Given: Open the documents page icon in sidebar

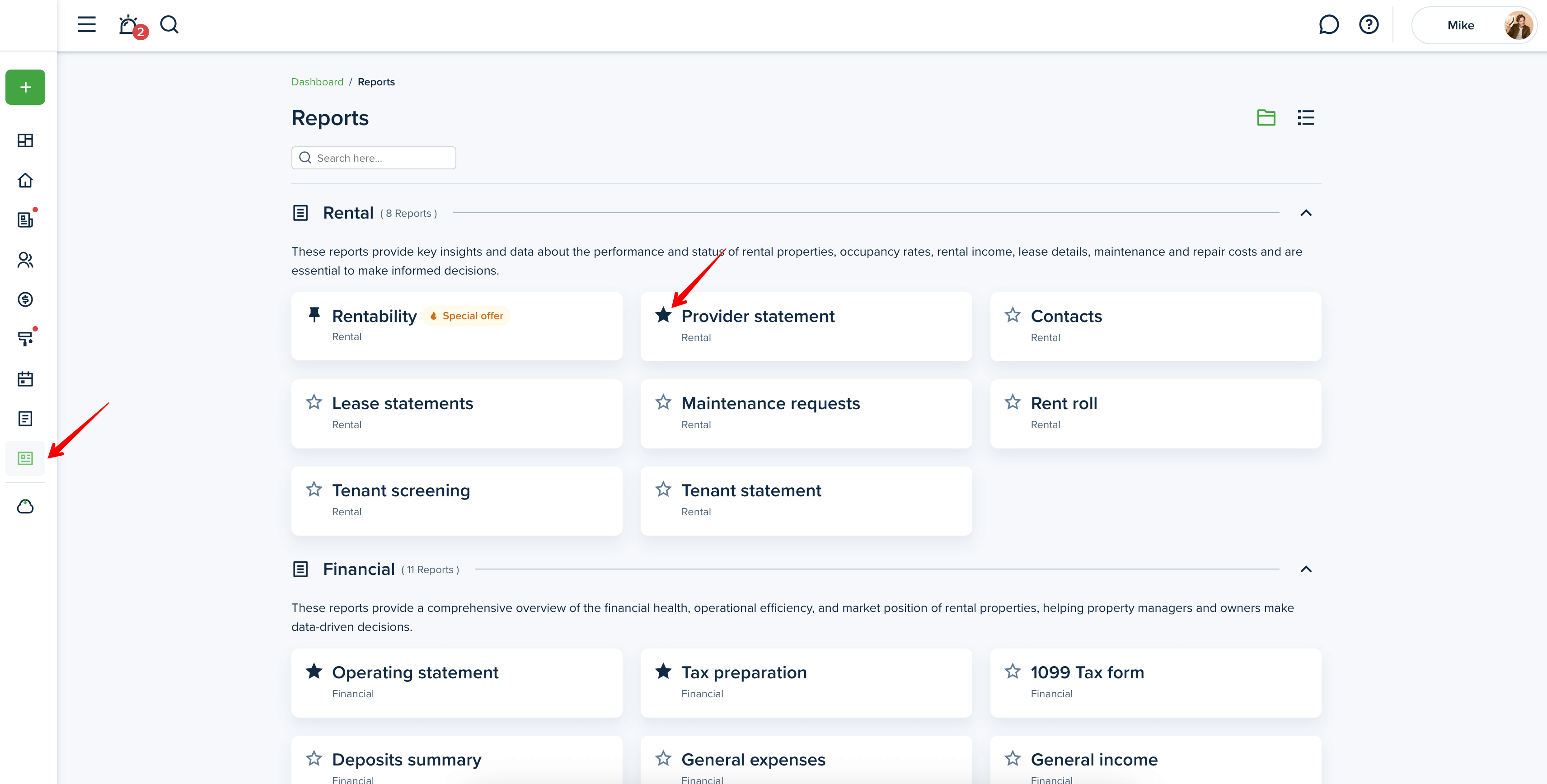Looking at the screenshot, I should click(25, 418).
